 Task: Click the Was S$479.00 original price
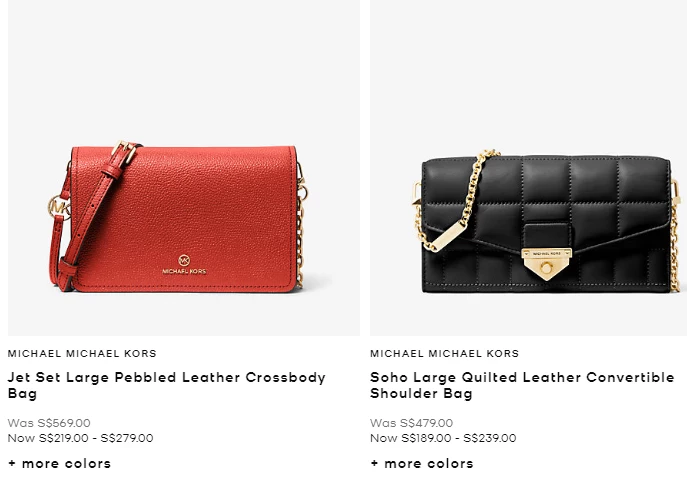pos(411,423)
